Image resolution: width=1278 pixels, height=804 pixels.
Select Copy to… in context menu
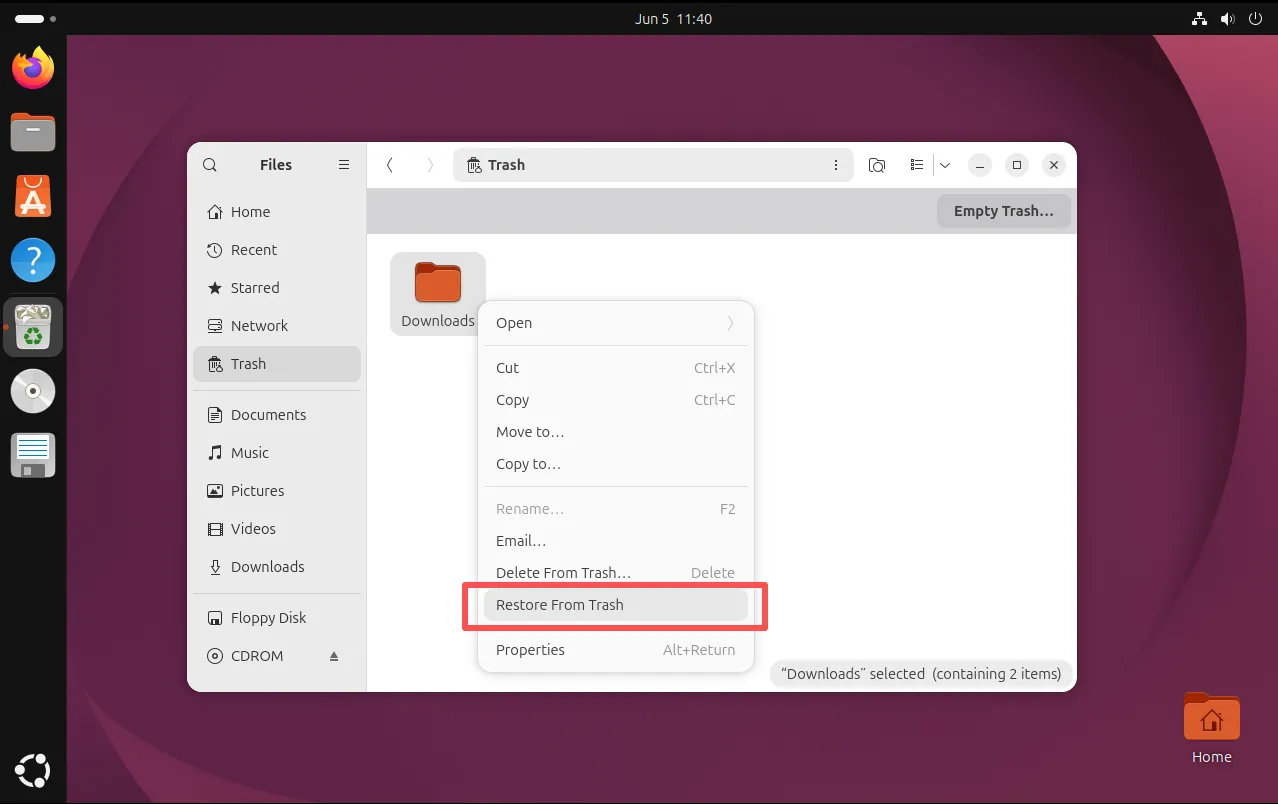pyautogui.click(x=615, y=464)
